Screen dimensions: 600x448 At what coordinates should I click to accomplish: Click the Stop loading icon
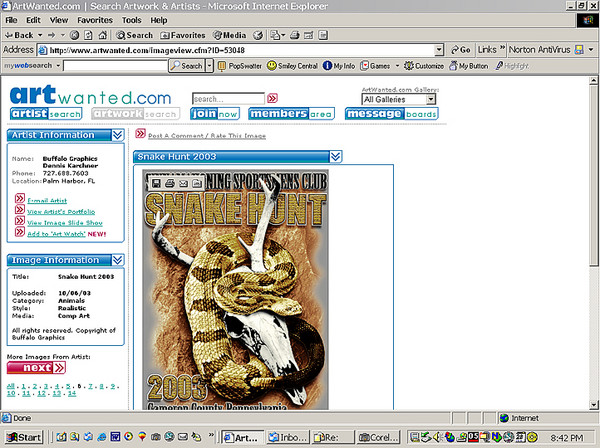75,35
